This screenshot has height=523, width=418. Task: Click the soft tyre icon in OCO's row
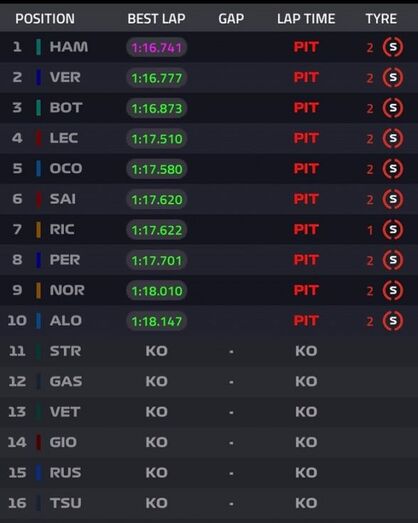[393, 168]
